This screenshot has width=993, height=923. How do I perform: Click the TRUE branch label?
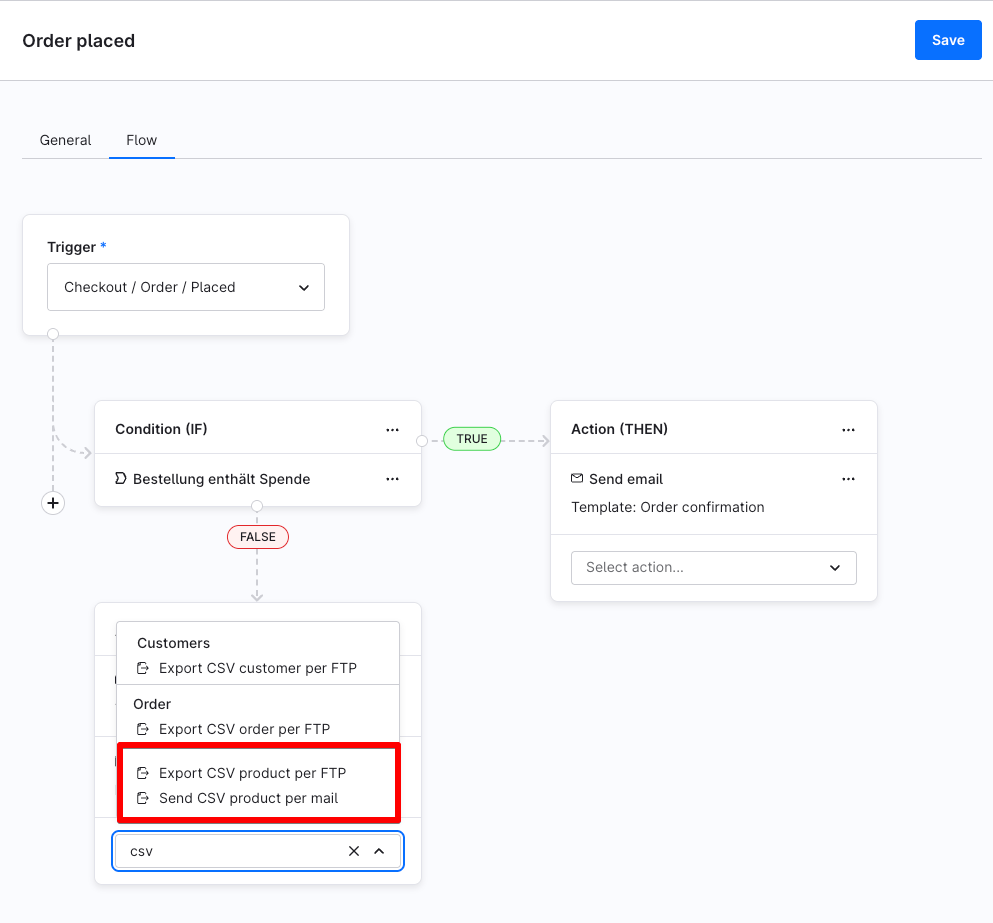point(472,439)
